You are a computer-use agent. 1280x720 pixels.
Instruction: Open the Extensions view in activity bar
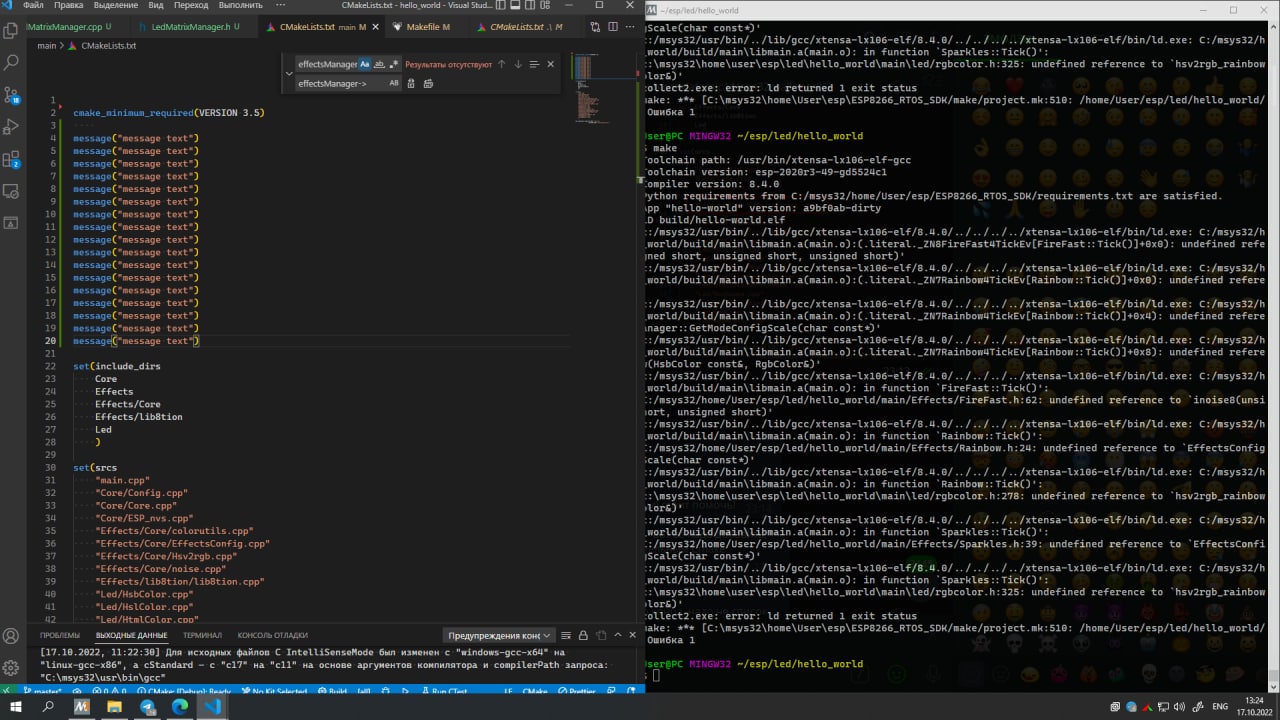tap(12, 159)
